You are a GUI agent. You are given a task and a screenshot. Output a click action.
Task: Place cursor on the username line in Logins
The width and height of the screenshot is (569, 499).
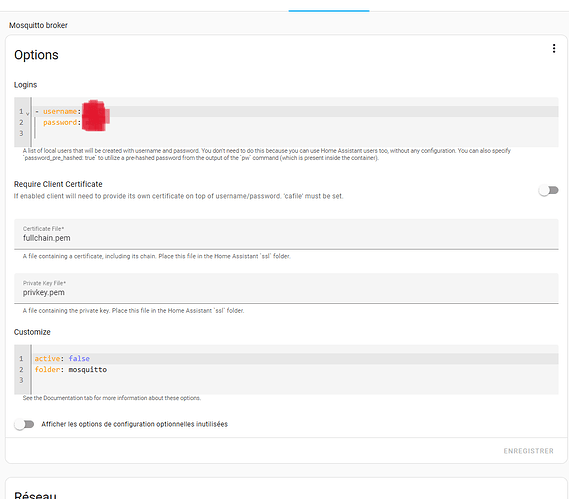(295, 111)
